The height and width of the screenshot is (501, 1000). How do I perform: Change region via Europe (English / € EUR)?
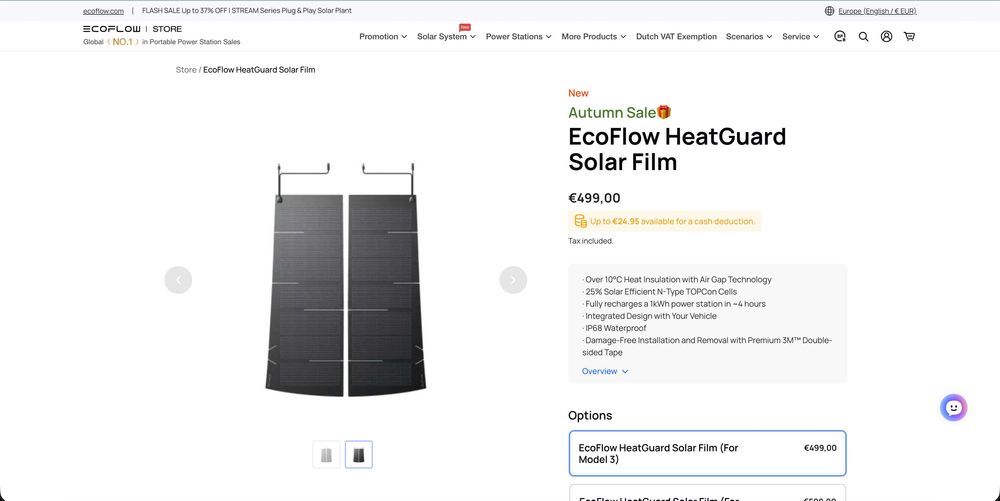[x=877, y=11]
